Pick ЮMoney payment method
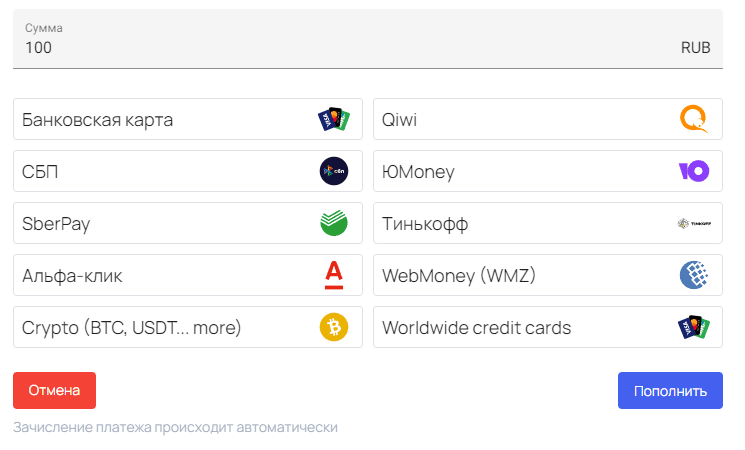The width and height of the screenshot is (745, 450). [x=548, y=171]
